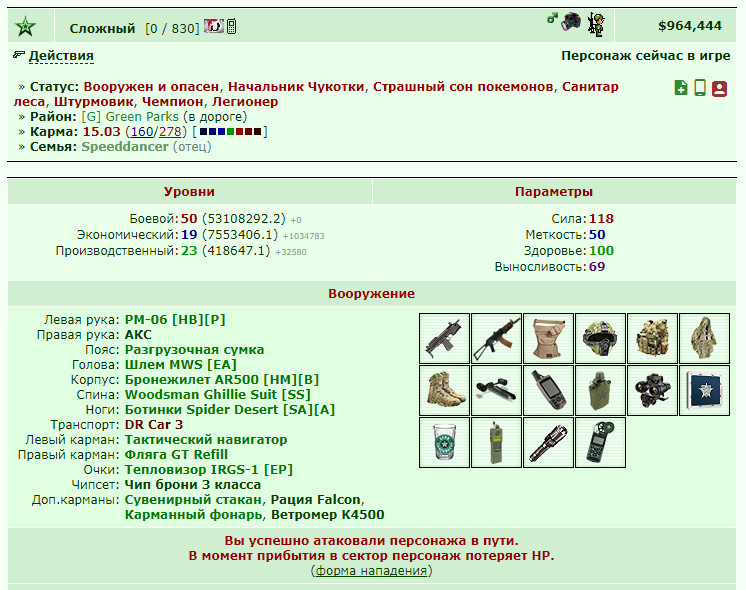Open the camera photo icon
The width and height of the screenshot is (746, 590).
pos(571,22)
